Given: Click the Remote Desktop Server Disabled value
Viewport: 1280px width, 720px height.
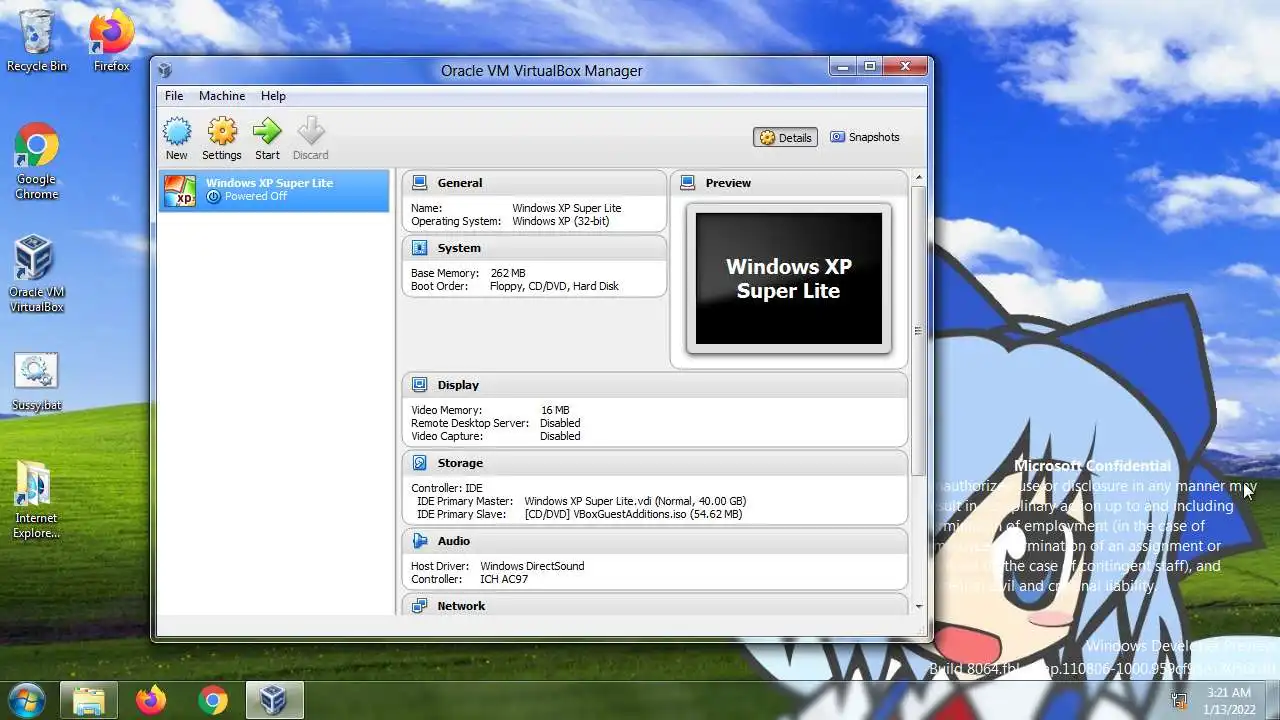Looking at the screenshot, I should pyautogui.click(x=560, y=423).
